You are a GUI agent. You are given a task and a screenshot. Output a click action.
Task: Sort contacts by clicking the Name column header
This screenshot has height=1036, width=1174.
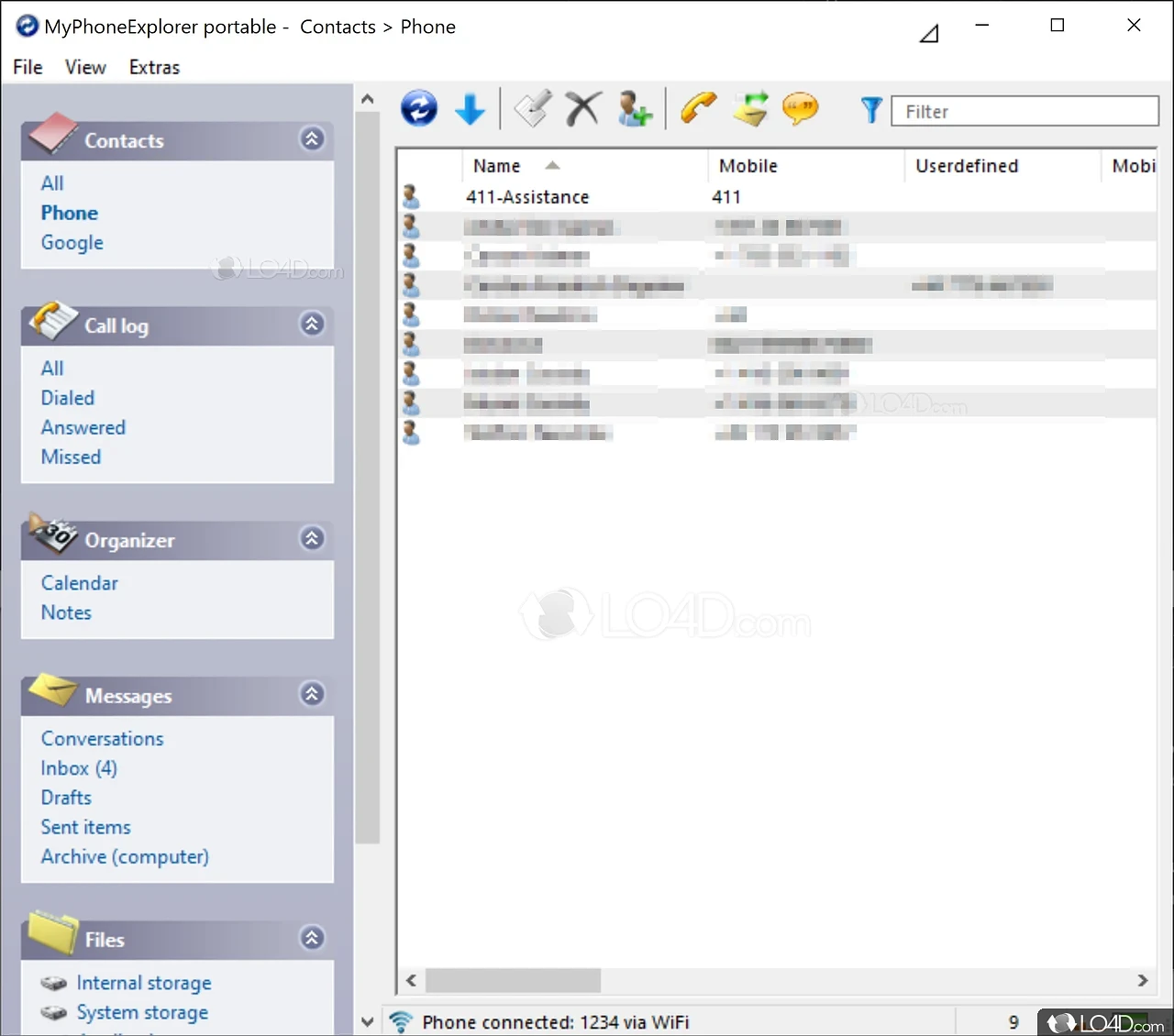coord(497,165)
